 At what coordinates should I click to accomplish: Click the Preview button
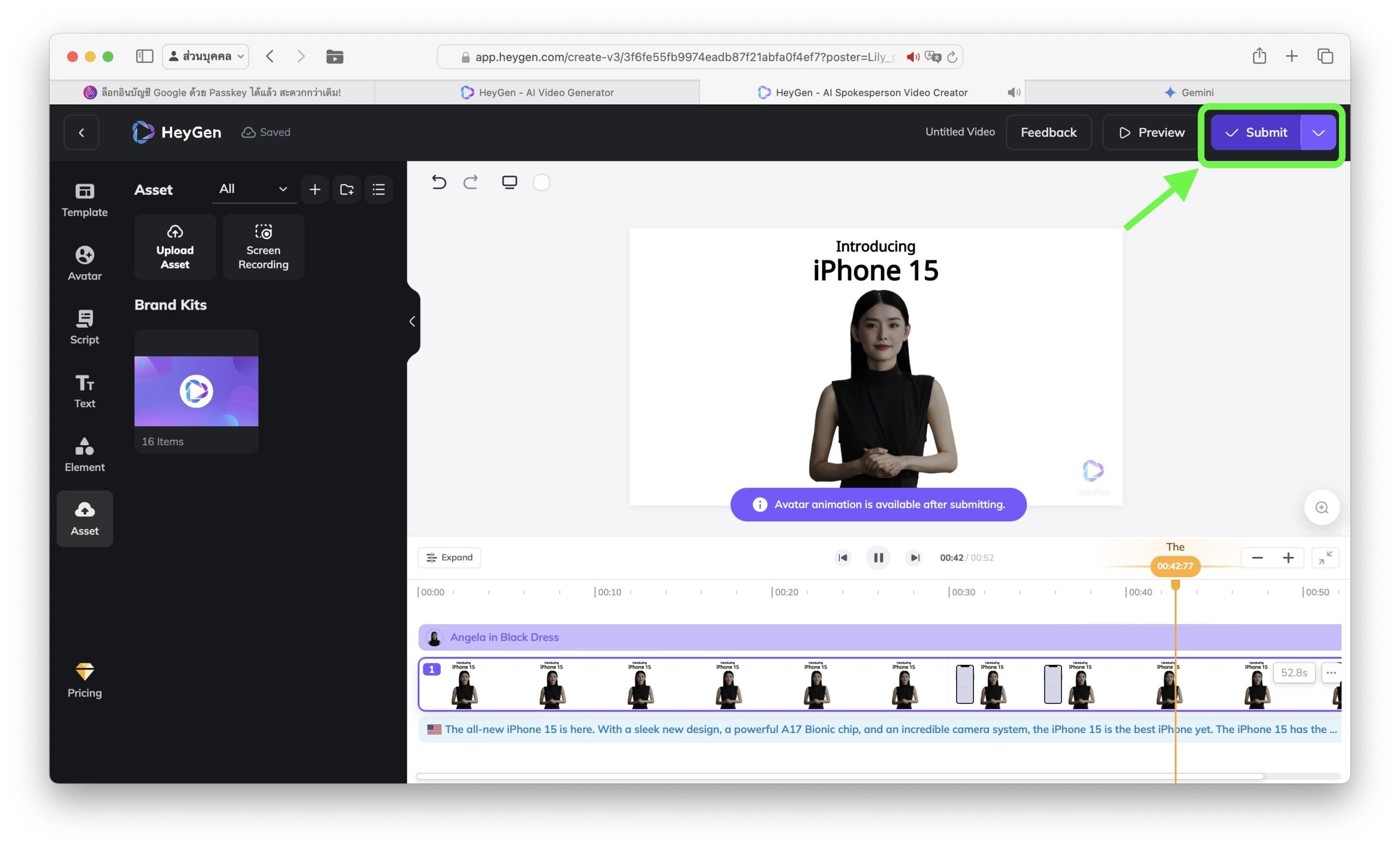pyautogui.click(x=1151, y=132)
